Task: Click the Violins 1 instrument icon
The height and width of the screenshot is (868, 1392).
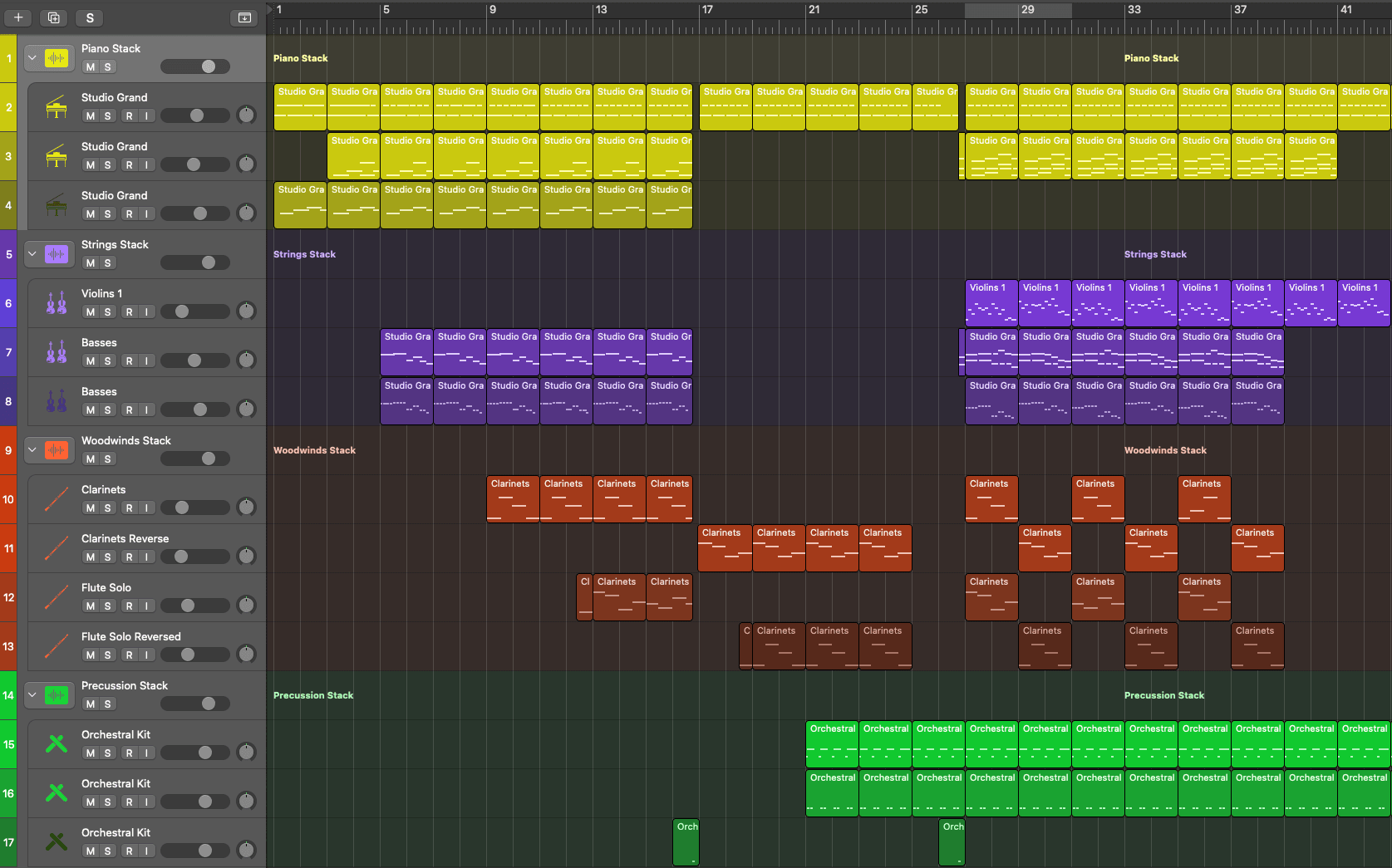Action: tap(57, 303)
